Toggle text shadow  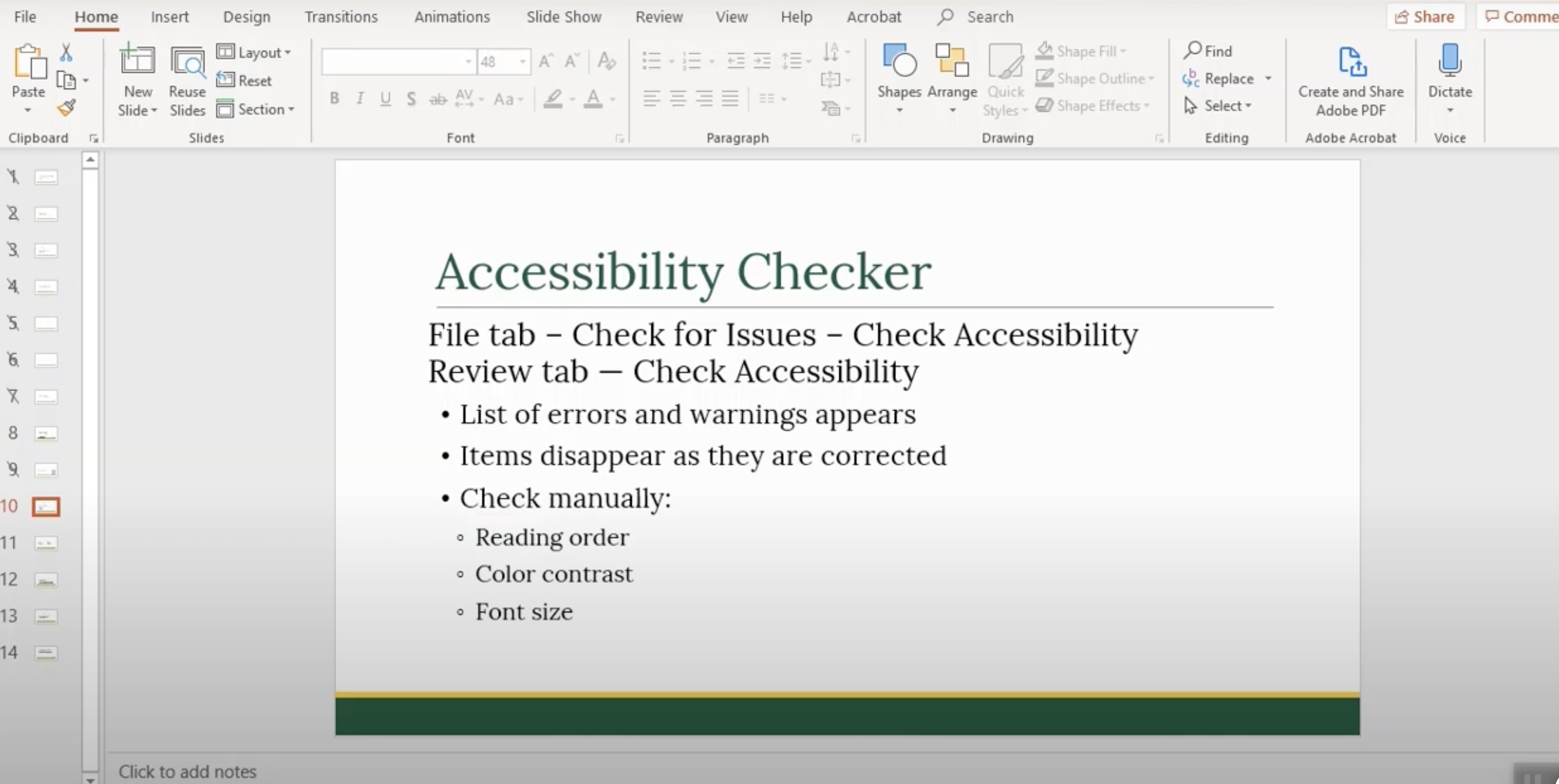click(411, 98)
